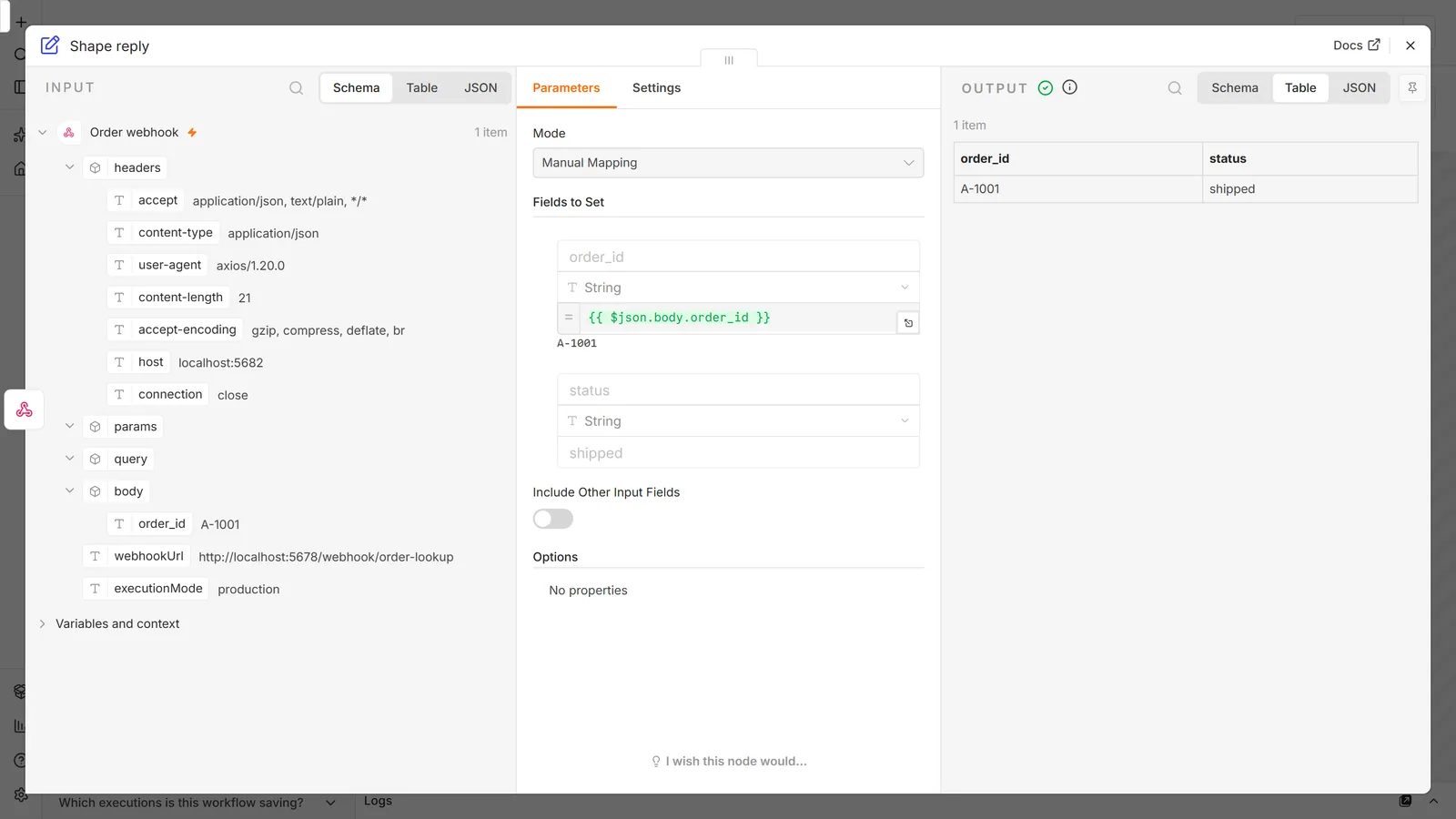The width and height of the screenshot is (1456, 819).
Task: Click the lightbulb feedback icon
Action: (656, 762)
